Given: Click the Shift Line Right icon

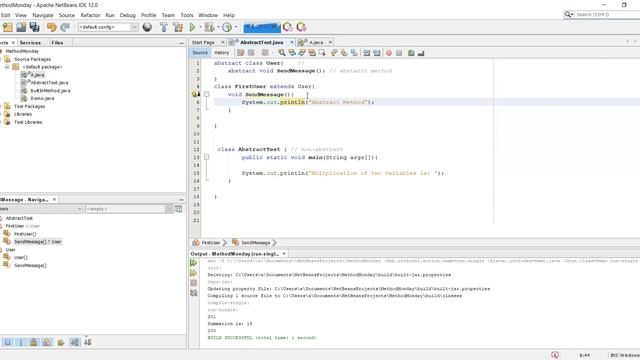Looking at the screenshot, I should [x=376, y=53].
